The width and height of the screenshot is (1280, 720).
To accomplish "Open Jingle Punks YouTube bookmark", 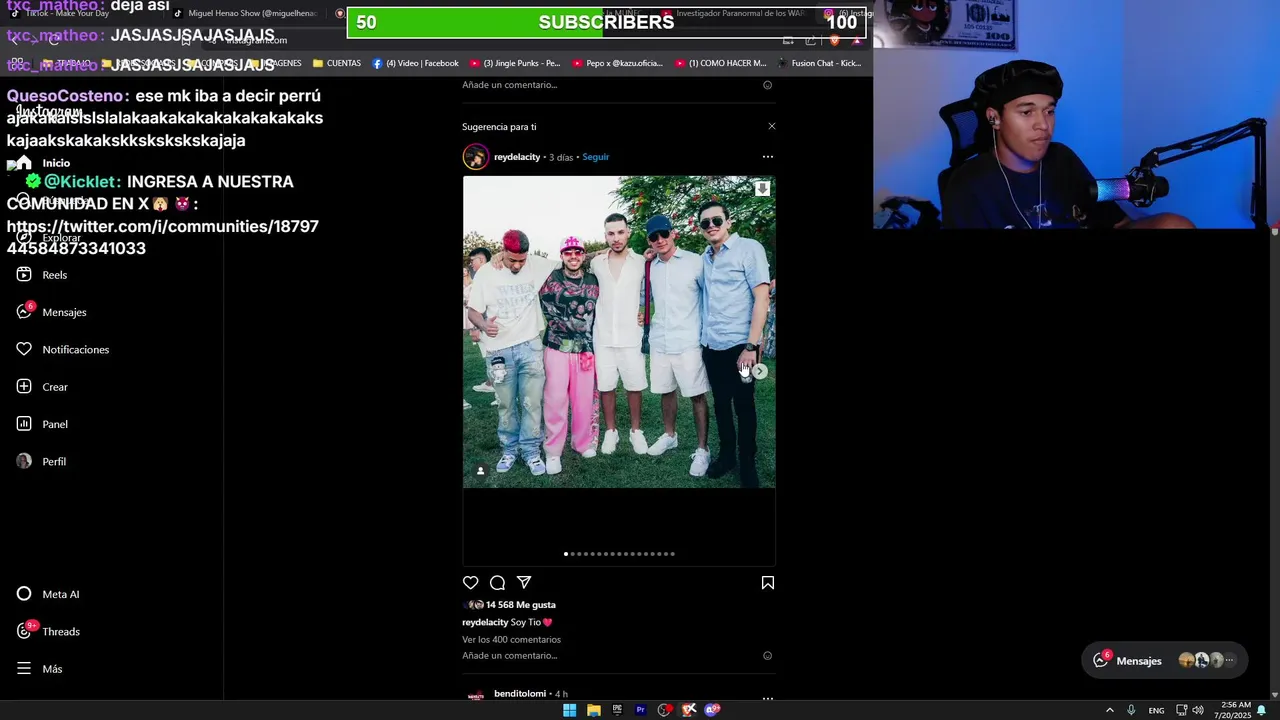I will coord(515,63).
